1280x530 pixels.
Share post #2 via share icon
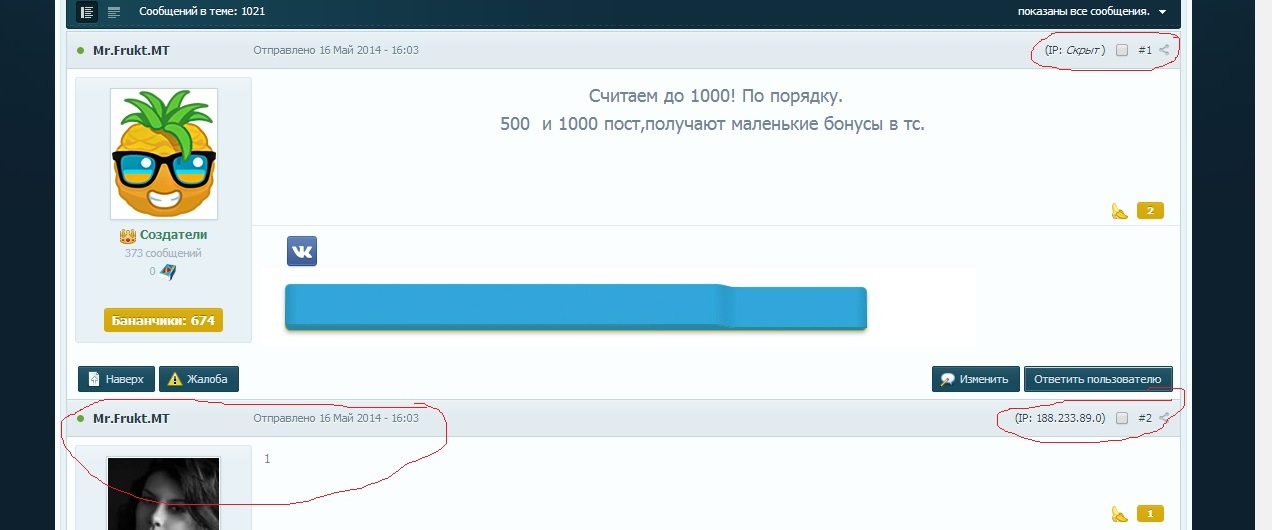(x=1164, y=418)
